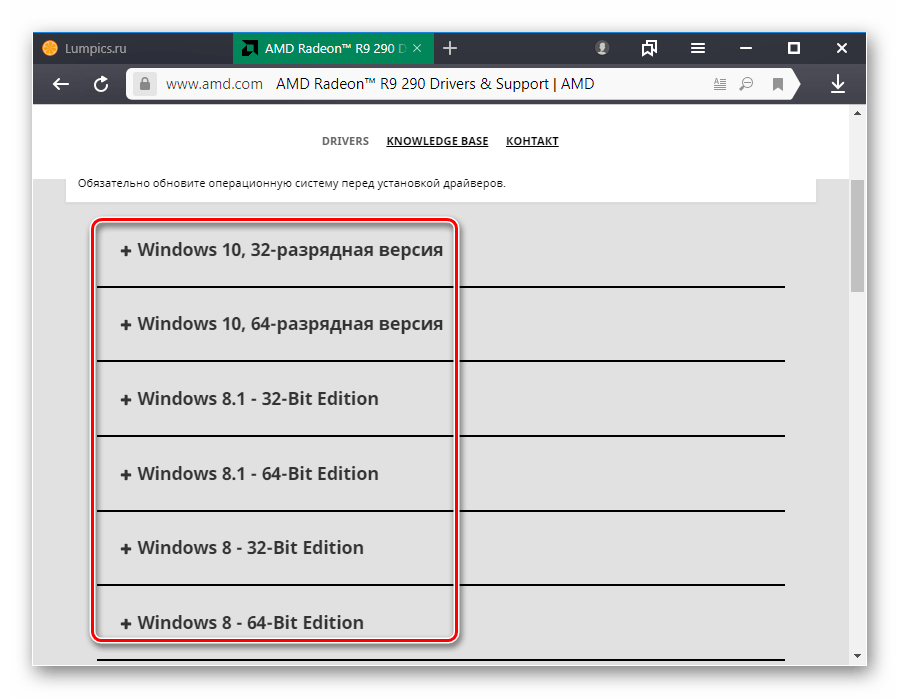899x698 pixels.
Task: Open downloads with the arrow icon
Action: (x=838, y=84)
